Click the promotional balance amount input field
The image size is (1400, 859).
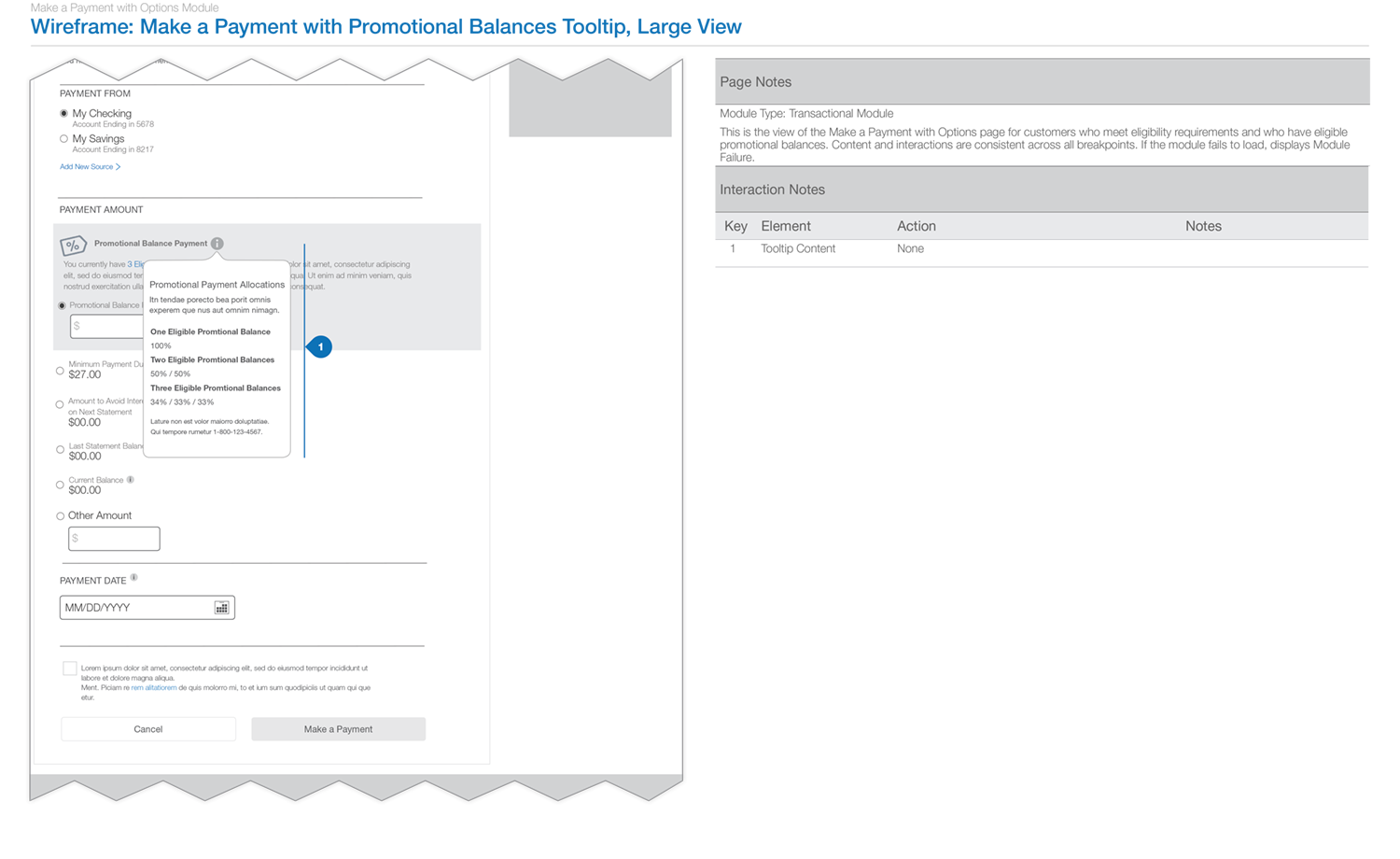107,326
